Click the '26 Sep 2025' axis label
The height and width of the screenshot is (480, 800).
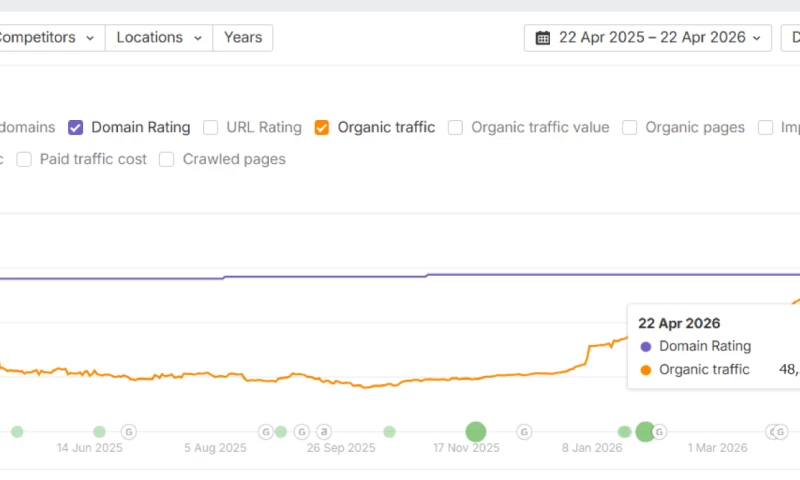341,448
